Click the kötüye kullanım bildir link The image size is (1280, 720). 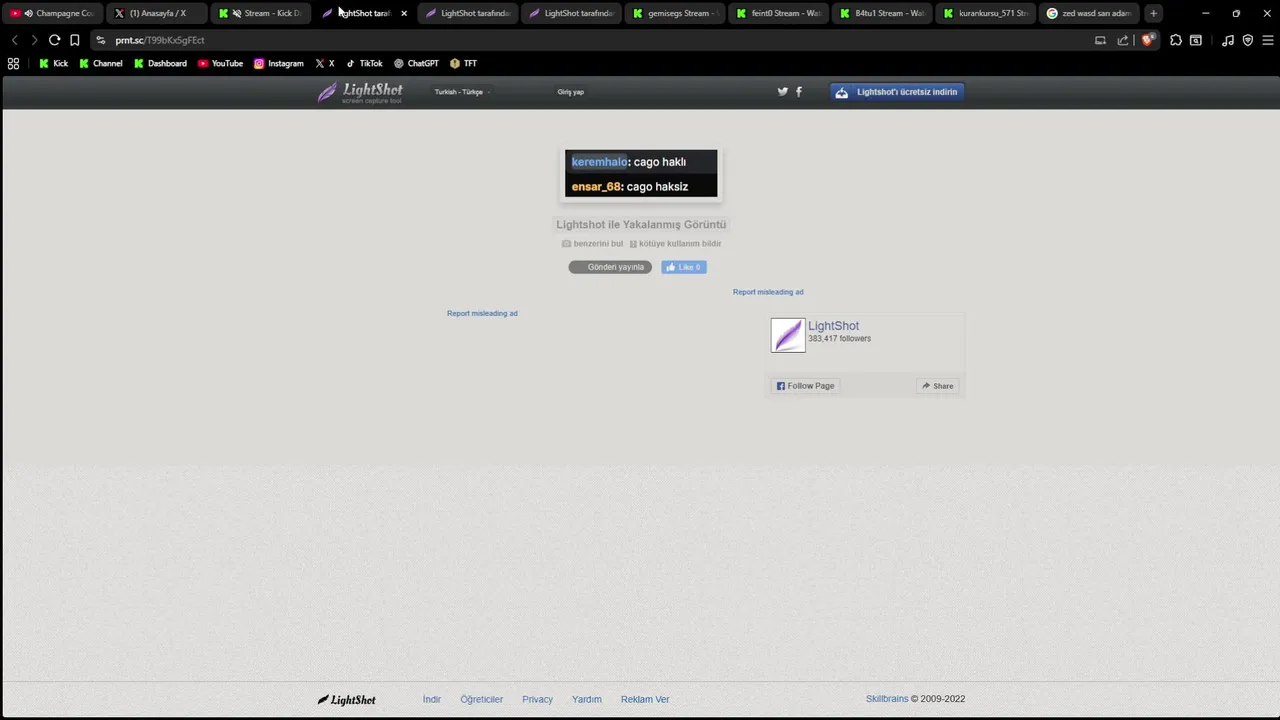tap(675, 244)
